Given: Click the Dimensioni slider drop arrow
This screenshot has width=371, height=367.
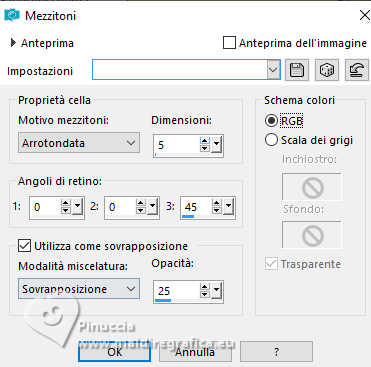Looking at the screenshot, I should [x=217, y=145].
